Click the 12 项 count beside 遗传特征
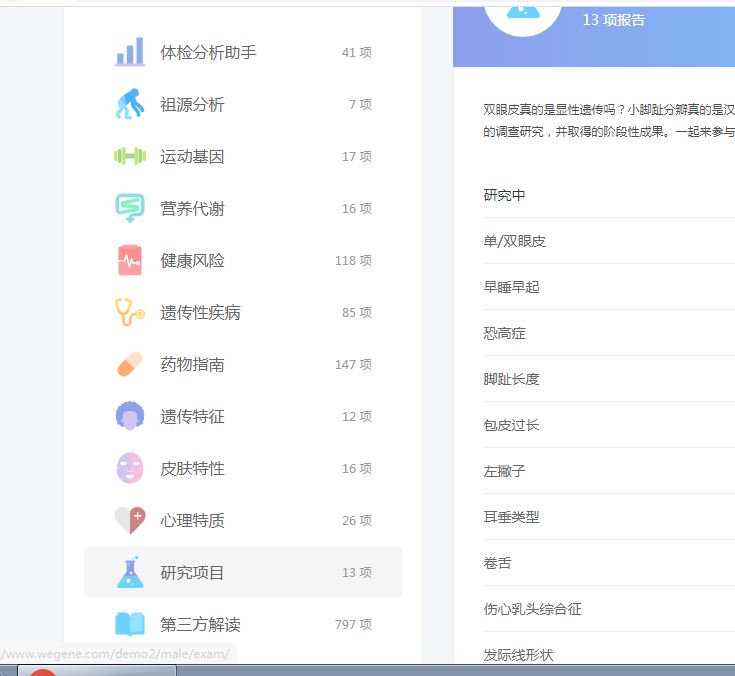 (357, 416)
